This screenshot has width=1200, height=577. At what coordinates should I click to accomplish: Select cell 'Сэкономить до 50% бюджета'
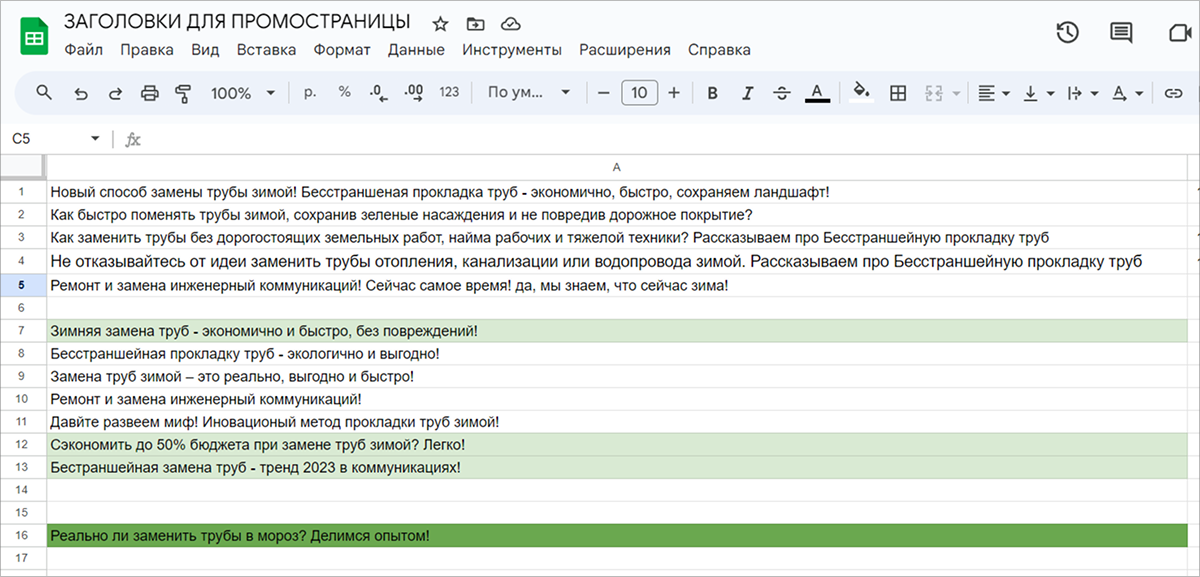coord(616,445)
